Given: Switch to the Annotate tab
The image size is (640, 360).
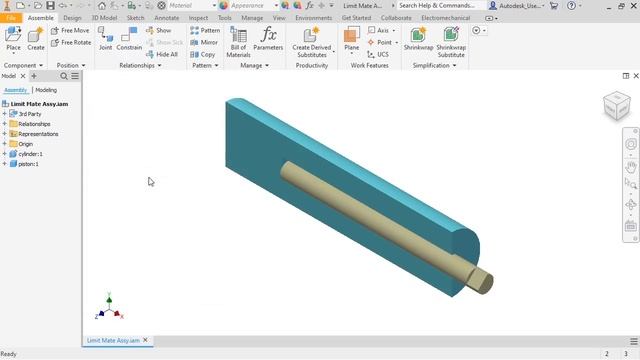Looking at the screenshot, I should [x=167, y=18].
